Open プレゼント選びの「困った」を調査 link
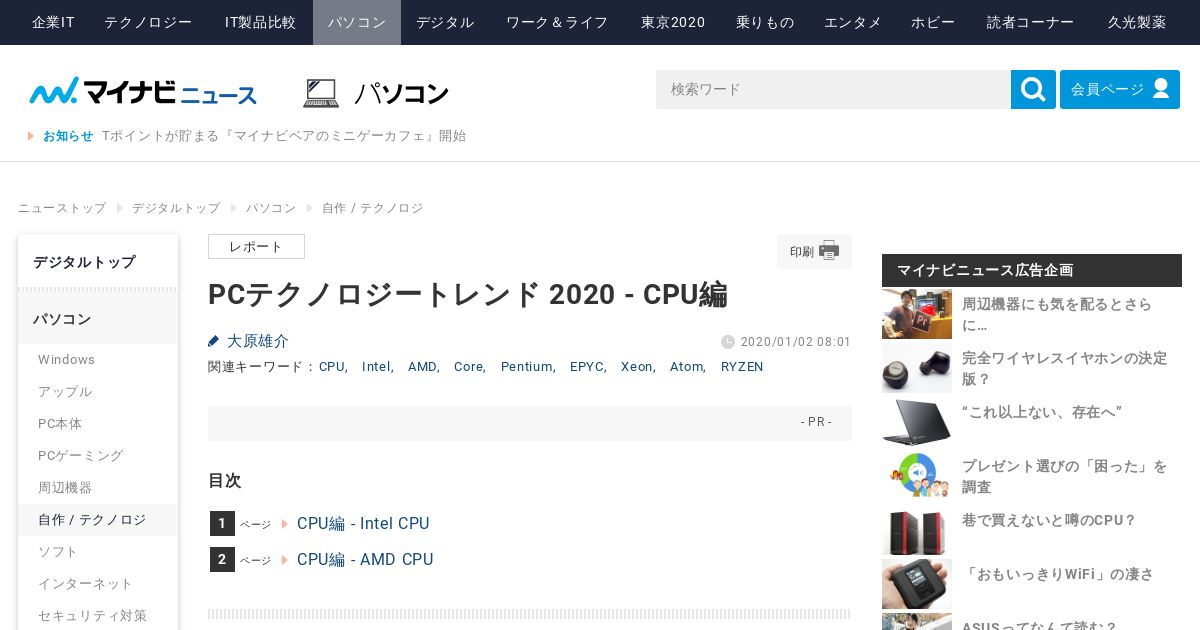This screenshot has height=630, width=1200. pos(1064,476)
